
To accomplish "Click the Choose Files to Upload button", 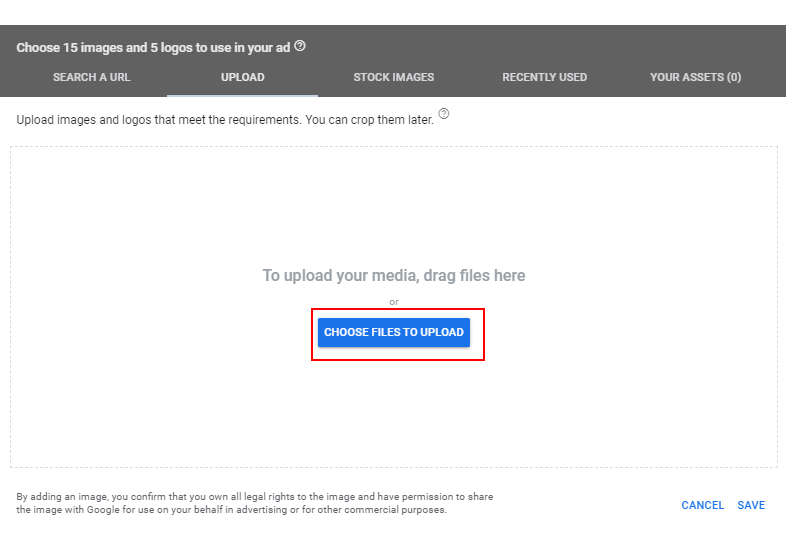I will (x=394, y=332).
